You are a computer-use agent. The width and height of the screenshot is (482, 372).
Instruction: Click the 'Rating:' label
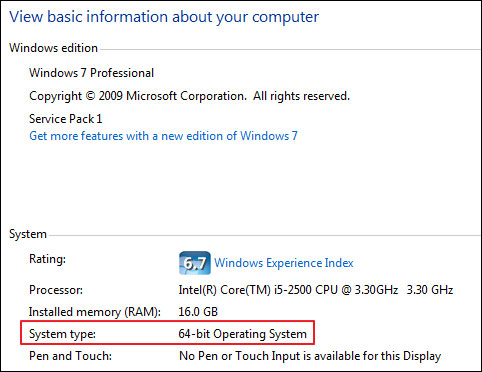(x=48, y=259)
